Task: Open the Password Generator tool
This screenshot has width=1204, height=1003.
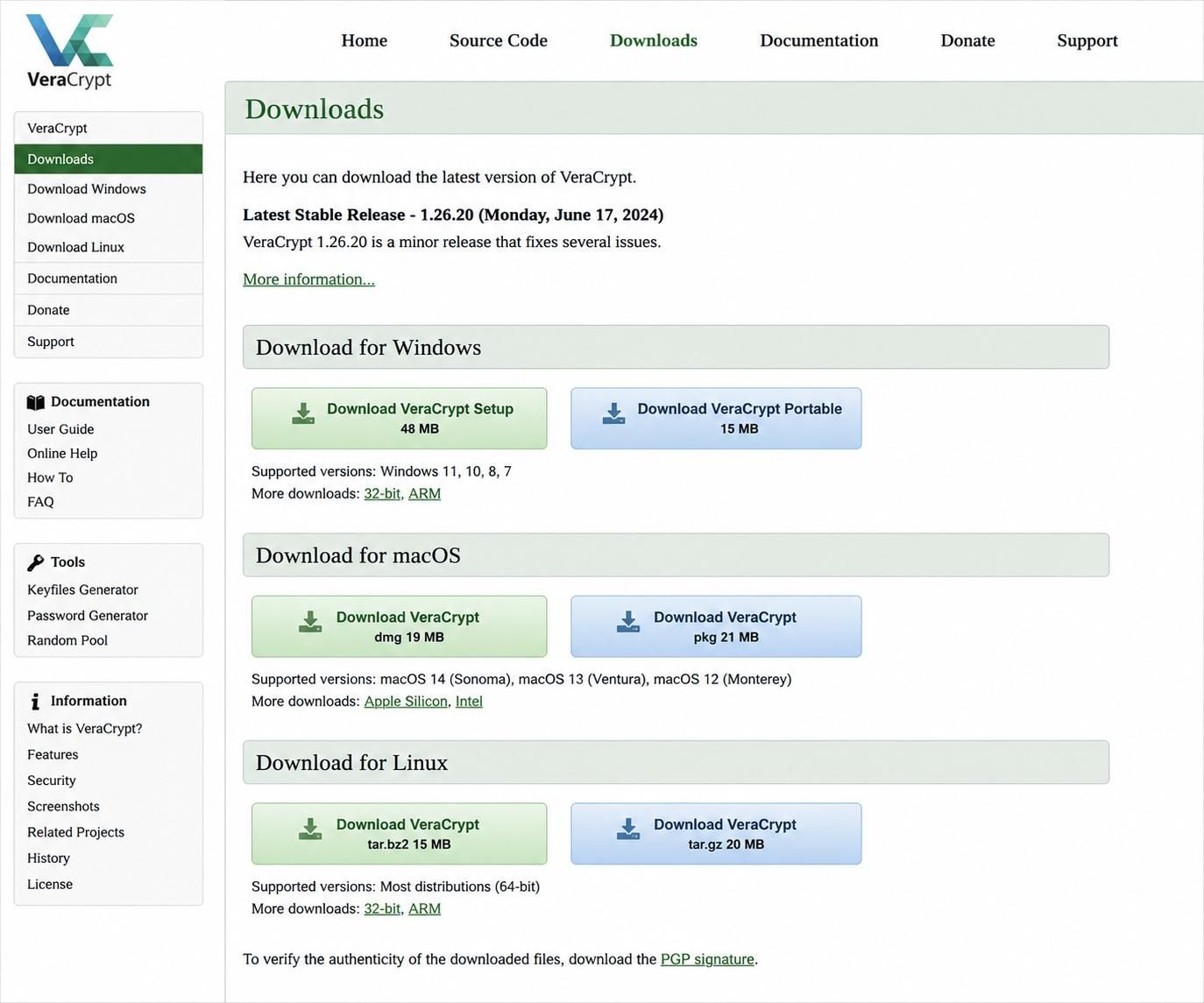Action: (88, 616)
